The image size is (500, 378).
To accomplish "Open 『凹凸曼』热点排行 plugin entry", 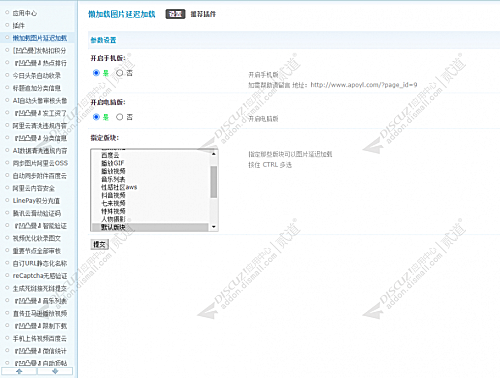I will [40, 63].
